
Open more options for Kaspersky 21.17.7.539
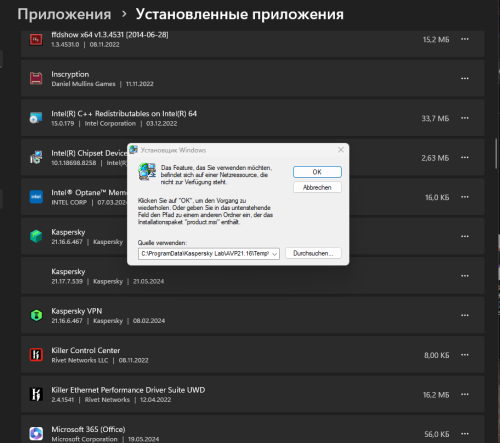pos(465,276)
